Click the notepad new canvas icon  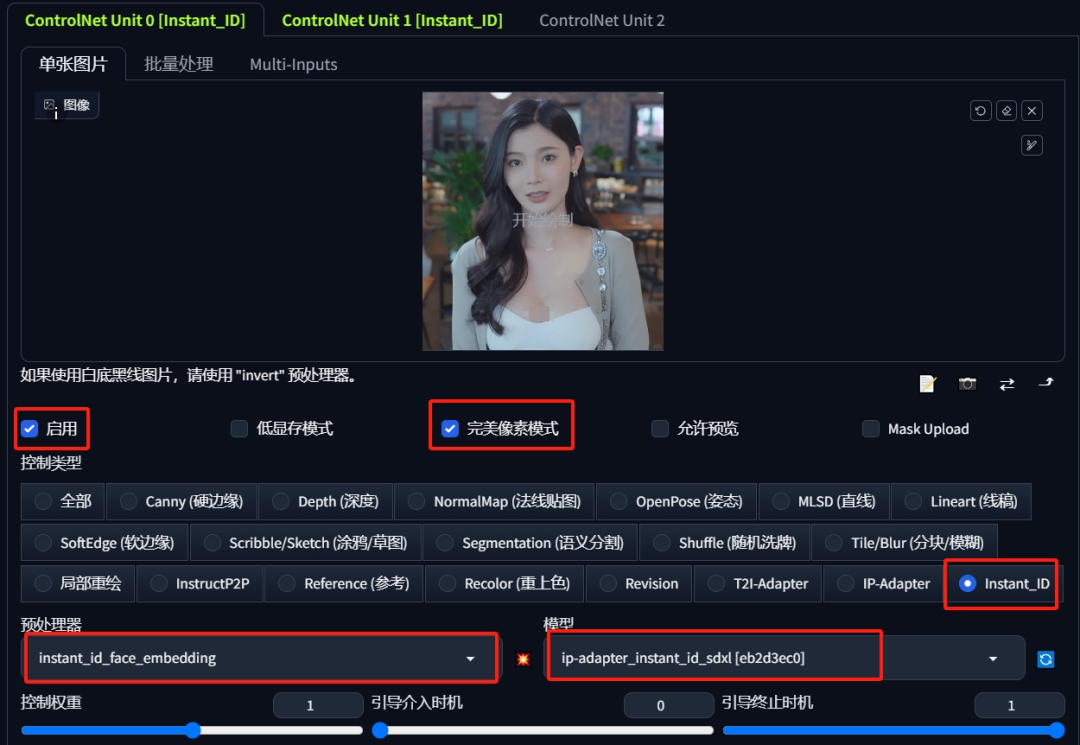(x=928, y=384)
